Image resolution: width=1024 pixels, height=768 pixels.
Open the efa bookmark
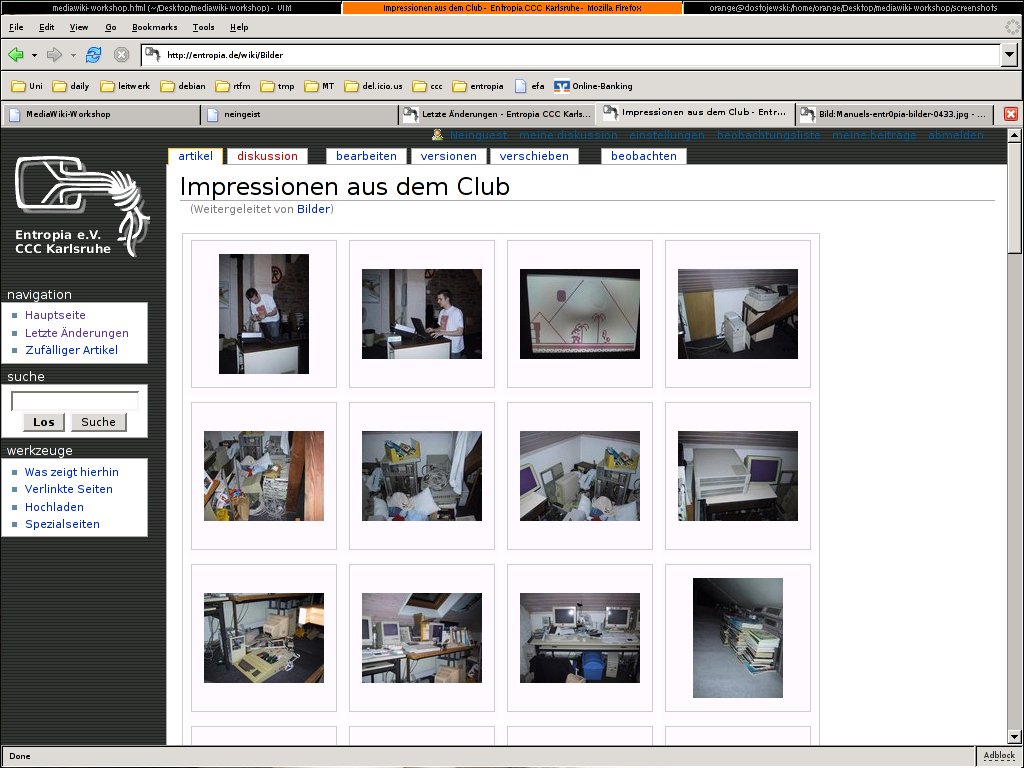pyautogui.click(x=530, y=86)
